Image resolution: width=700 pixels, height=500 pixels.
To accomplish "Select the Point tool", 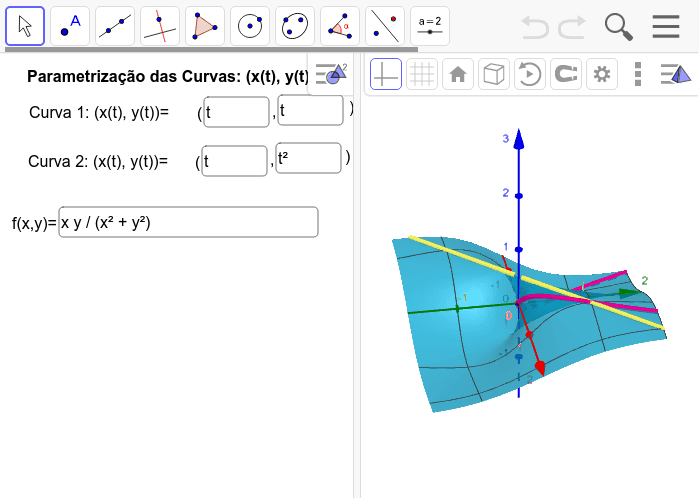I will (x=70, y=26).
